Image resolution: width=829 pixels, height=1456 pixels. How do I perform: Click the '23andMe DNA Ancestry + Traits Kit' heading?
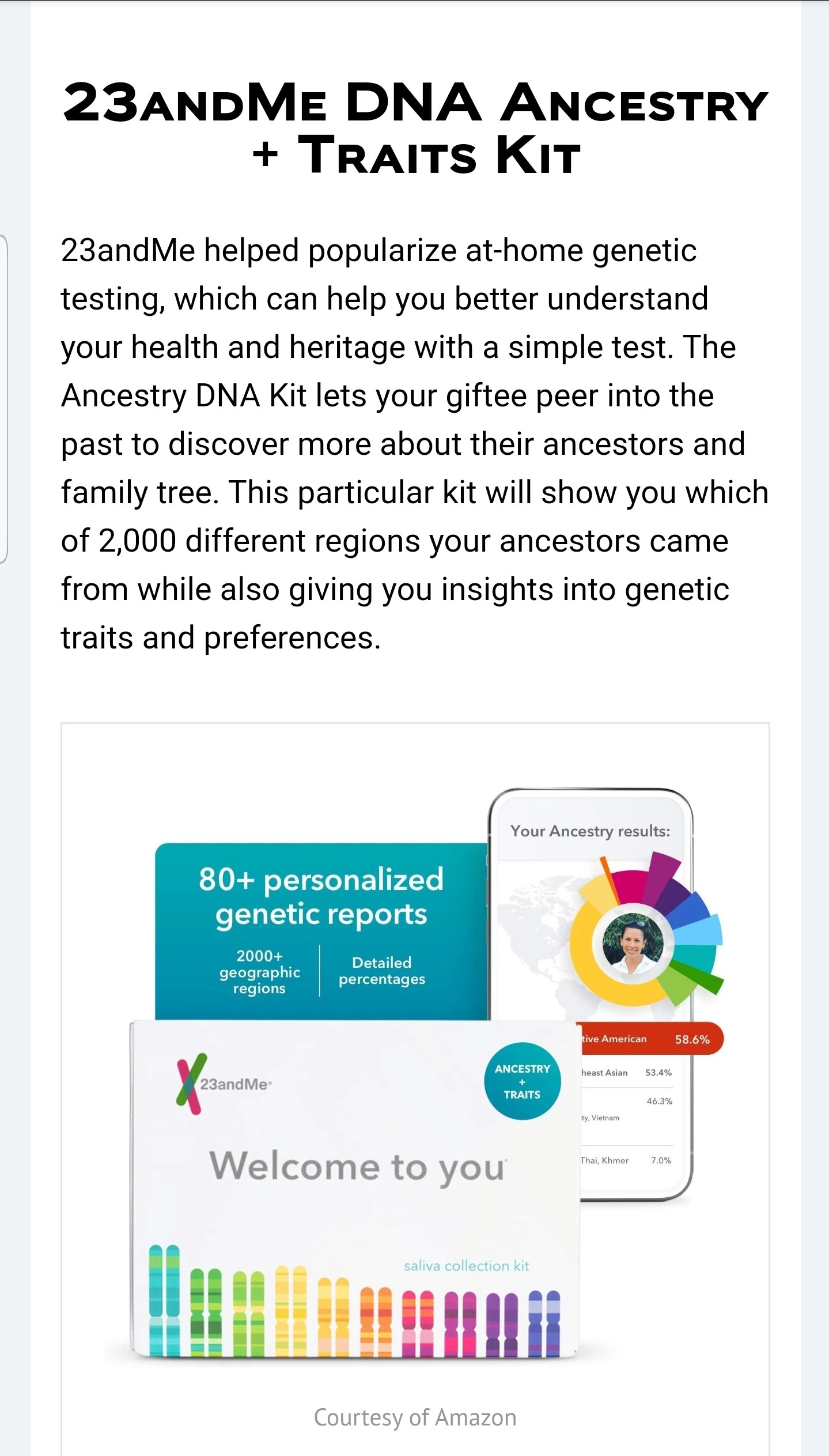(x=415, y=128)
